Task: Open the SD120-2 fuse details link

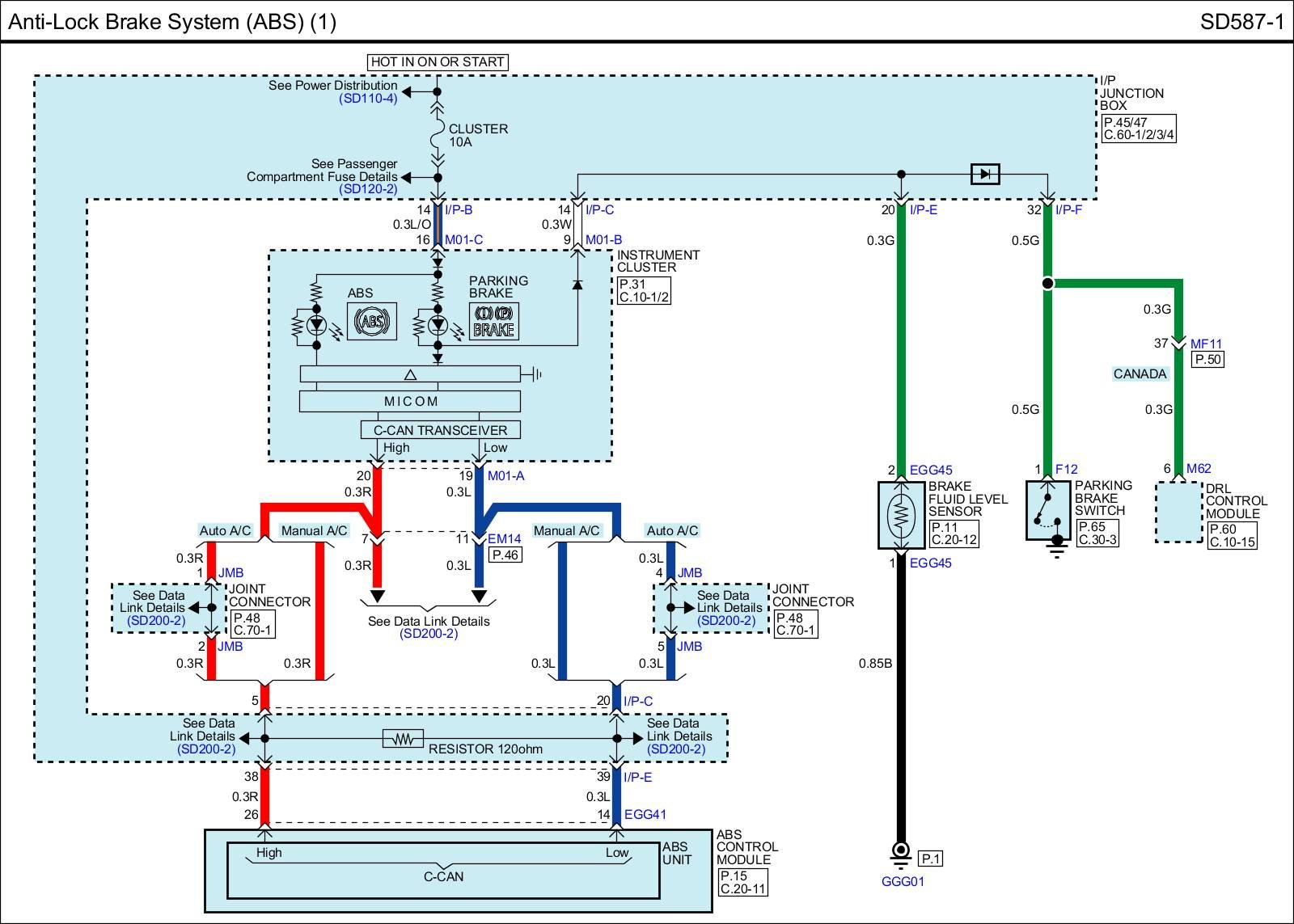Action: 368,189
